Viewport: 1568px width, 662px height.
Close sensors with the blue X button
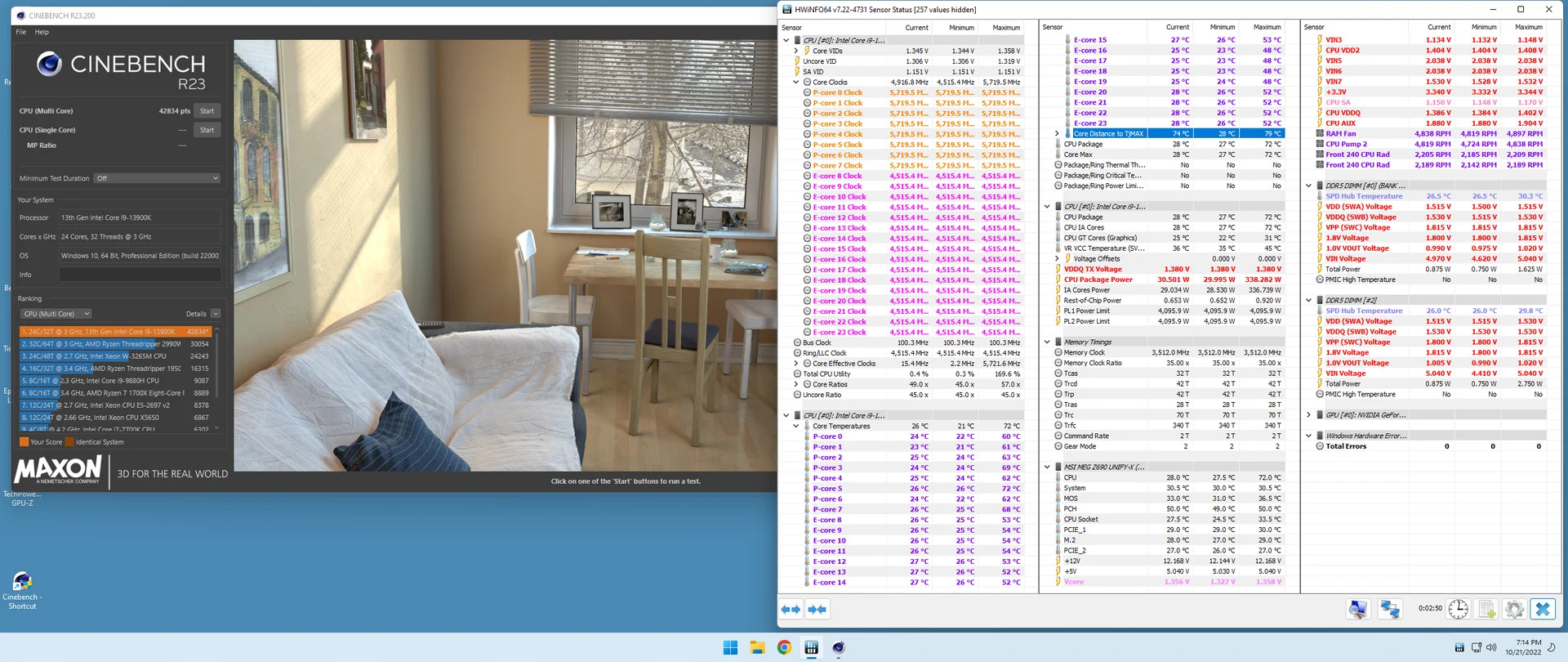click(1543, 610)
